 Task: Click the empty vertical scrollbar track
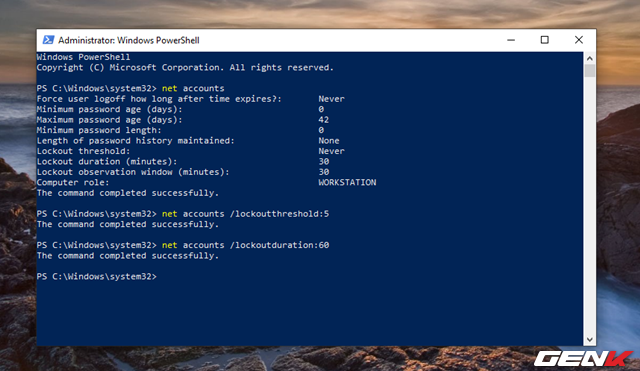[589, 204]
